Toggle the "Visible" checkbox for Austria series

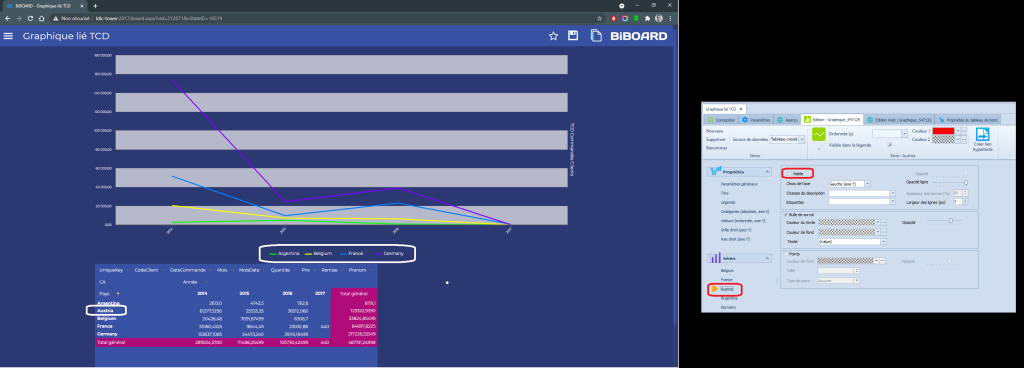pyautogui.click(x=790, y=174)
